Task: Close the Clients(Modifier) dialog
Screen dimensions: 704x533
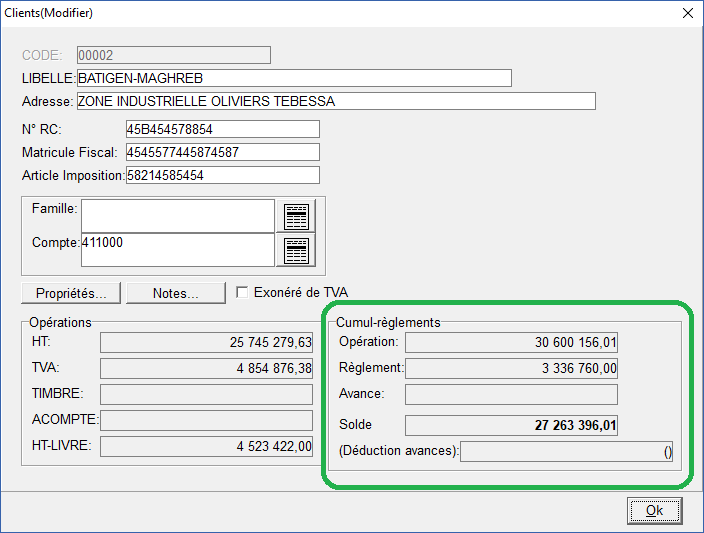Action: pyautogui.click(x=688, y=13)
